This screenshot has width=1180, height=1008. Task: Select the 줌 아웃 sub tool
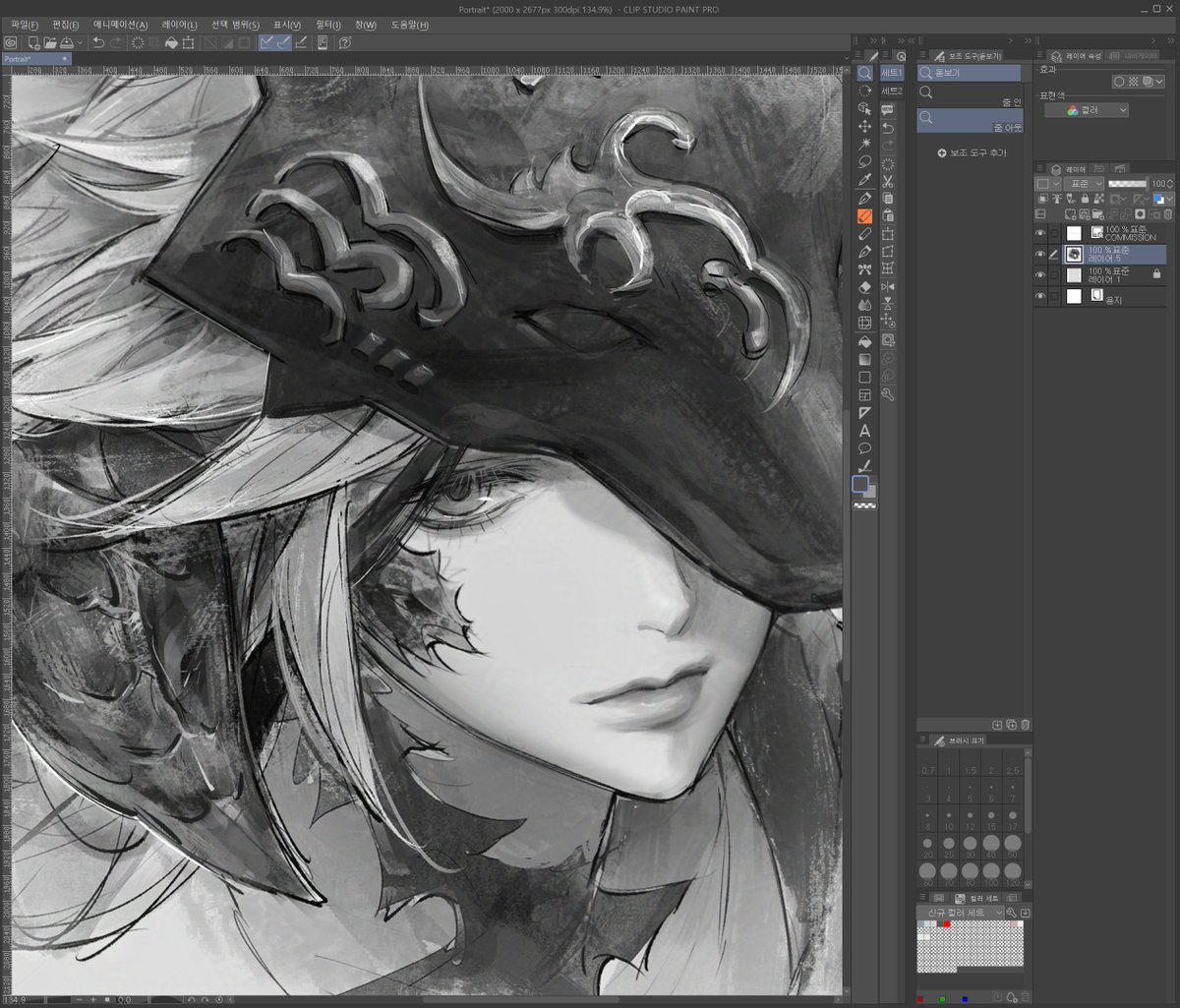pos(971,121)
